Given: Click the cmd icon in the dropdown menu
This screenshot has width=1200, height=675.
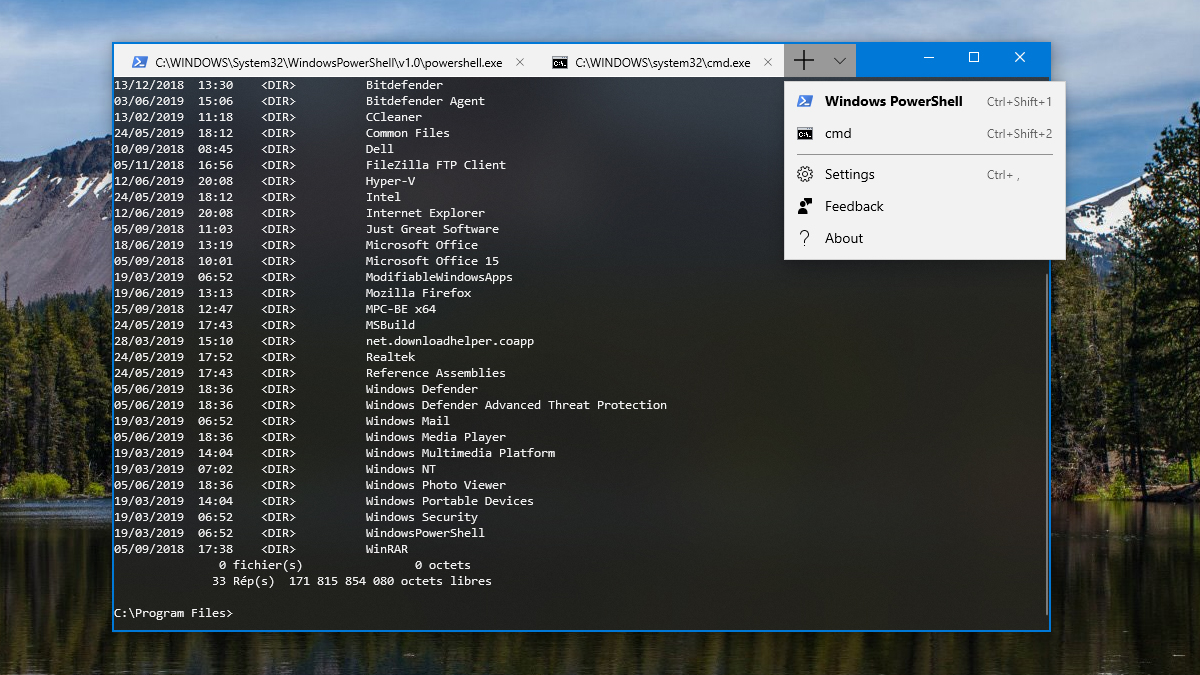Looking at the screenshot, I should pos(805,133).
